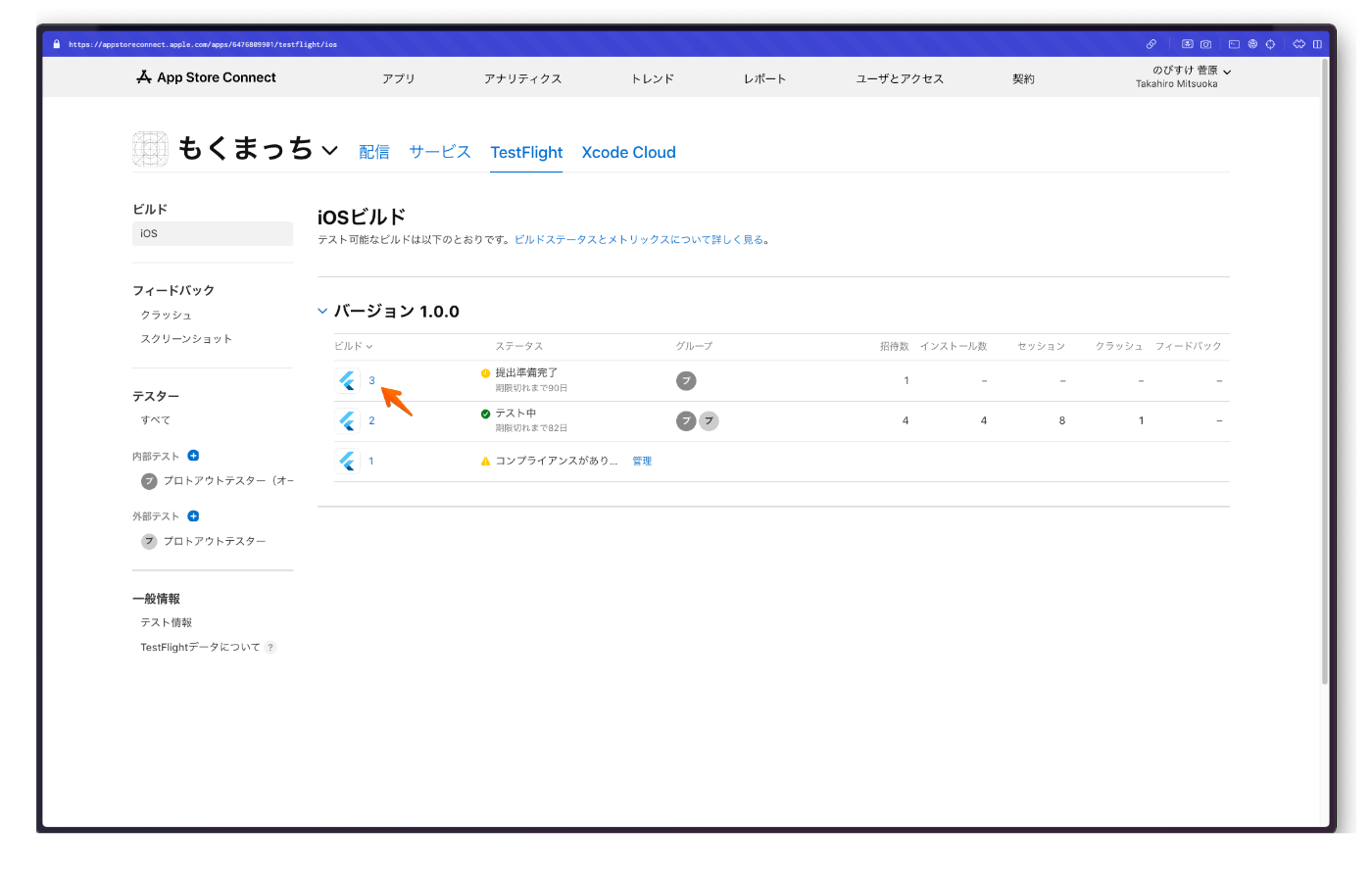The width and height of the screenshot is (1372, 881).
Task: Click the インストール数 column header
Action: [x=954, y=346]
